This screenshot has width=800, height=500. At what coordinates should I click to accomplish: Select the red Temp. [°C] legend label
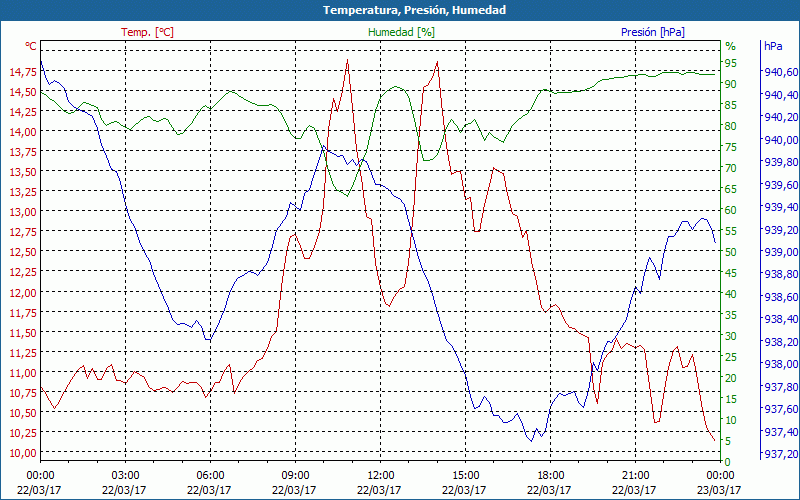147,32
